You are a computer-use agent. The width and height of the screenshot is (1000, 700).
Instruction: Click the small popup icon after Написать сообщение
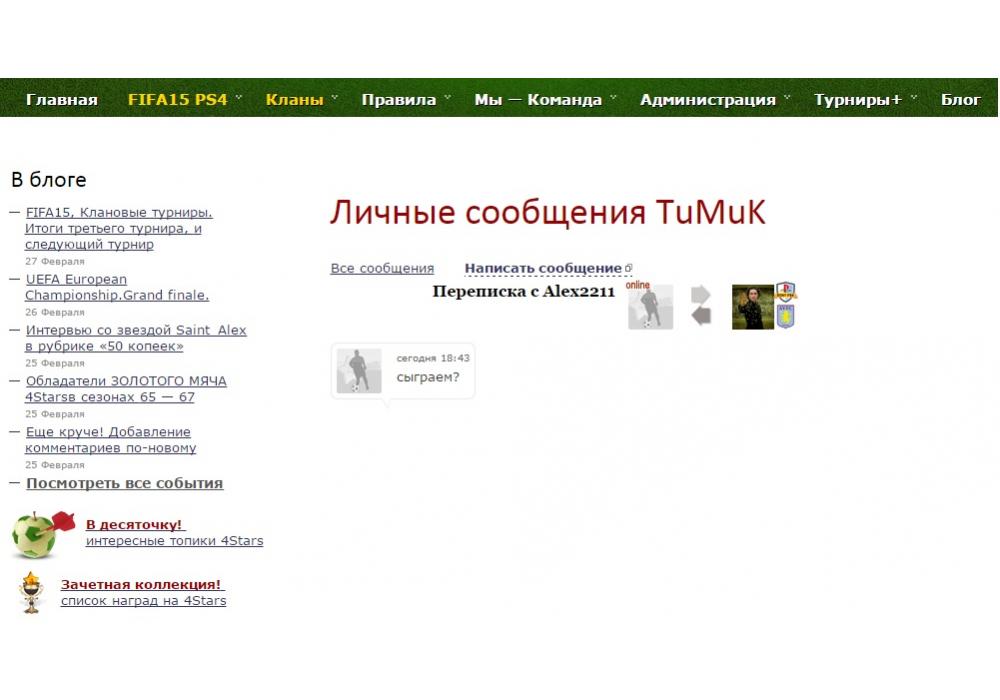(628, 268)
